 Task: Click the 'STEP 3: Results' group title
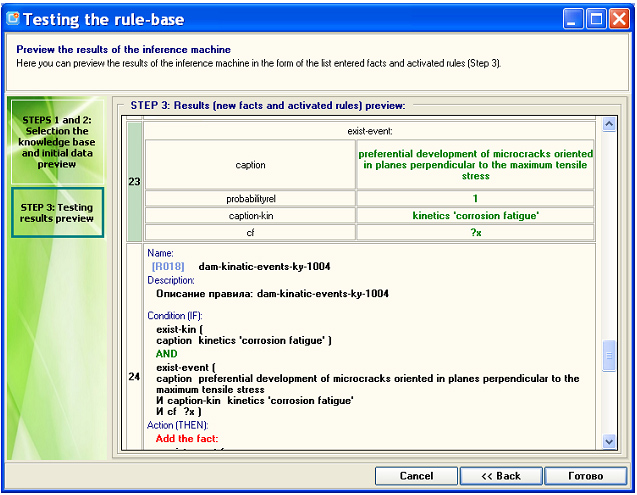(268, 106)
